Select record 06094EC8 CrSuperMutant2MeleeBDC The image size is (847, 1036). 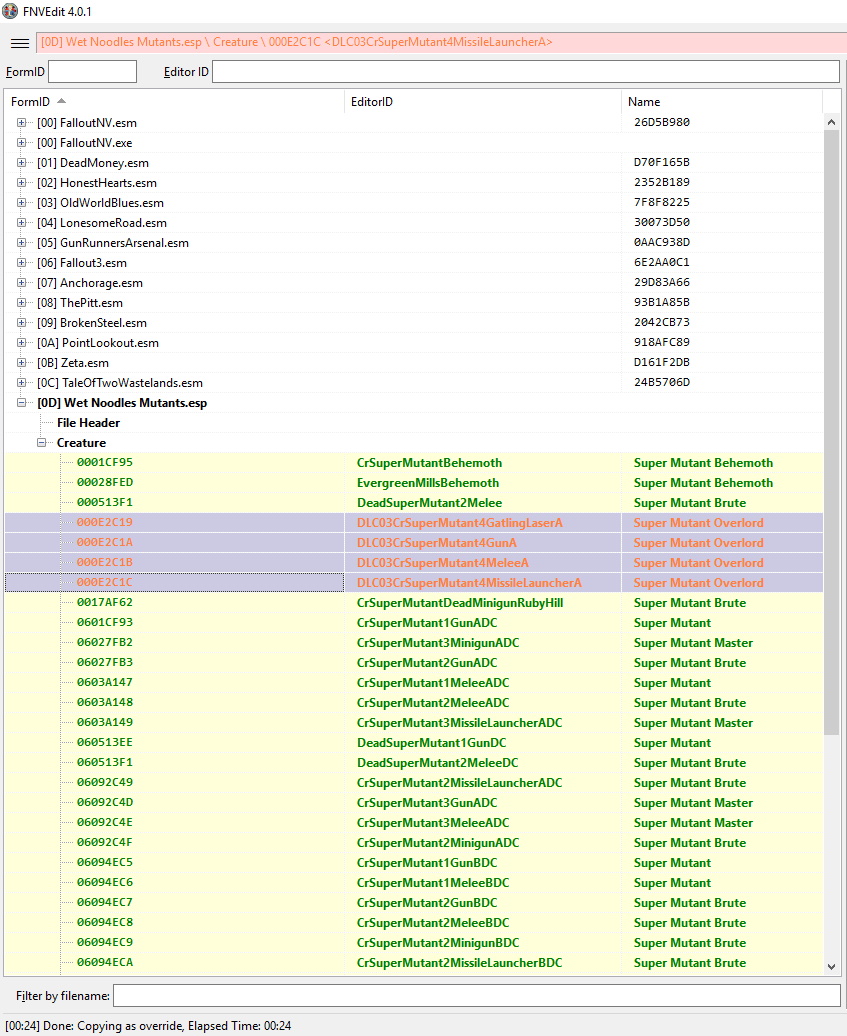(x=414, y=922)
